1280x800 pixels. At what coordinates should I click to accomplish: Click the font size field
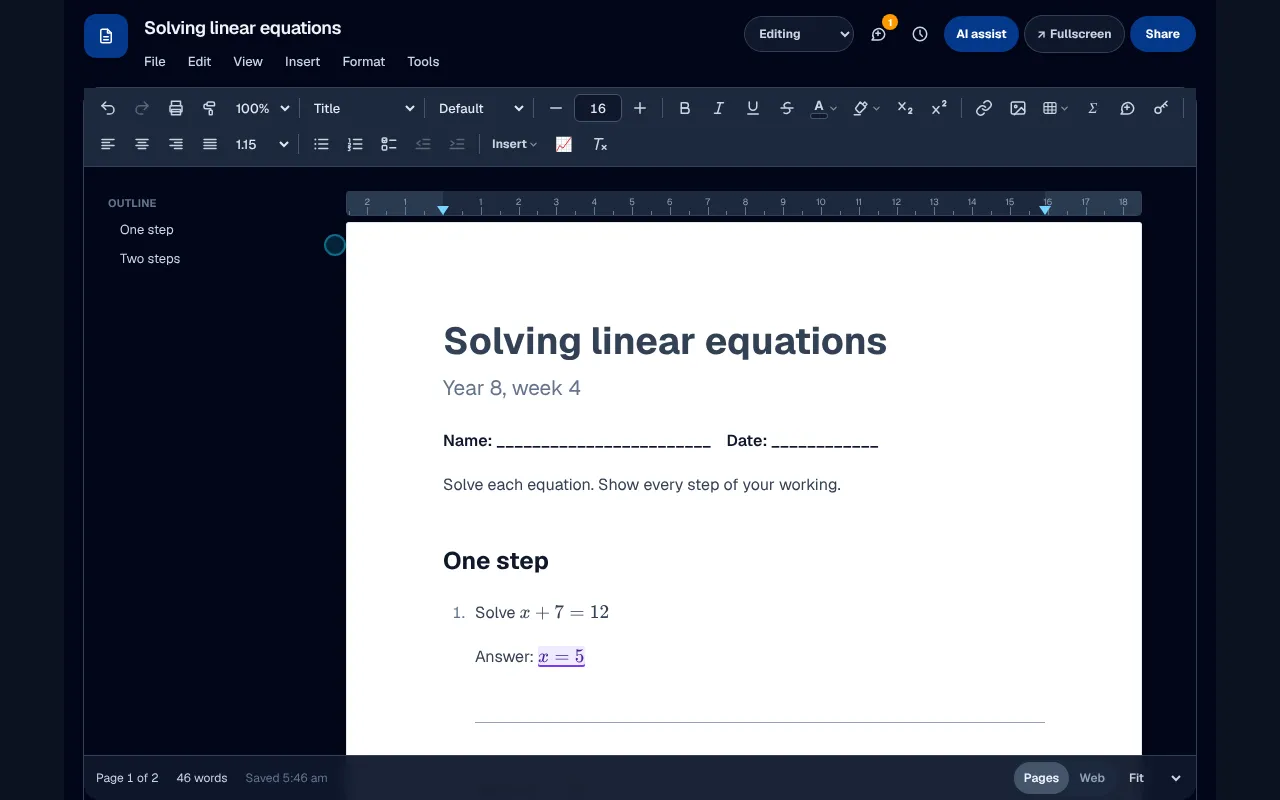tap(598, 108)
